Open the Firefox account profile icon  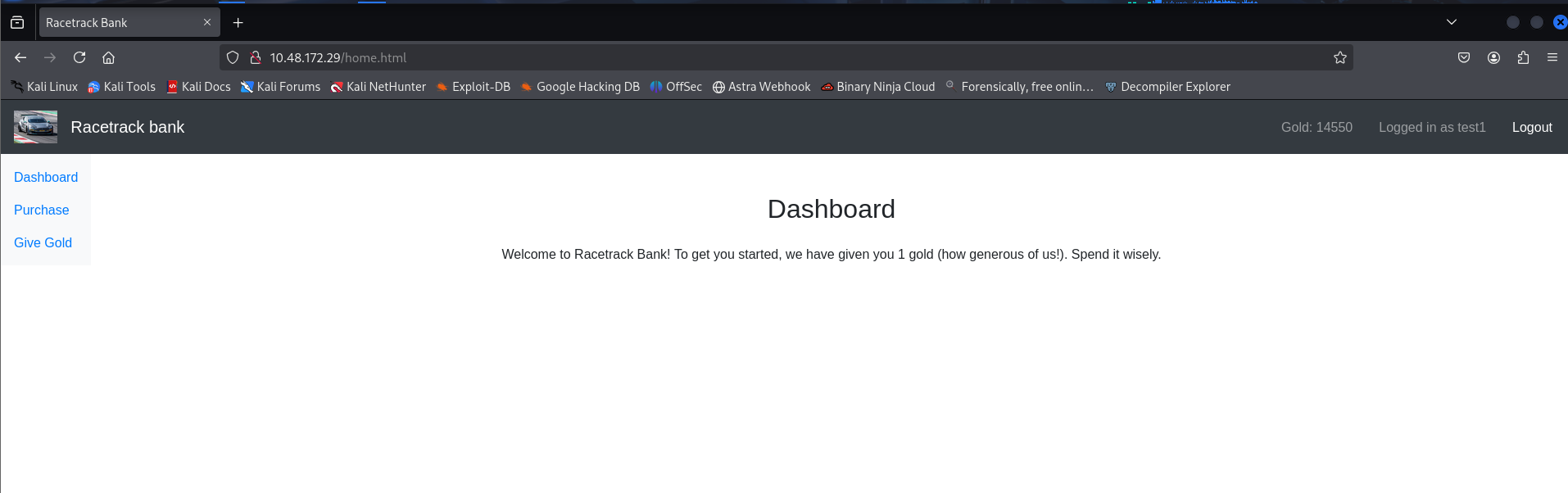pos(1493,57)
